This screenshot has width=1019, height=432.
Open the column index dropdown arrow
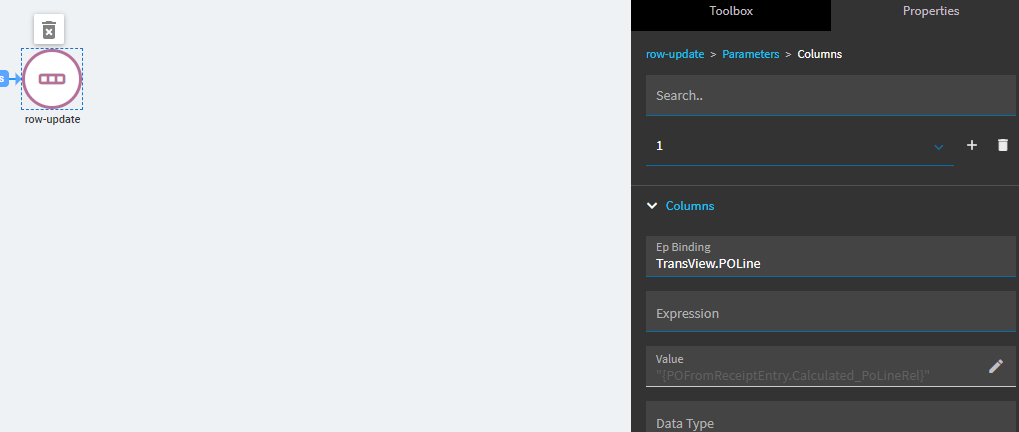click(x=938, y=147)
